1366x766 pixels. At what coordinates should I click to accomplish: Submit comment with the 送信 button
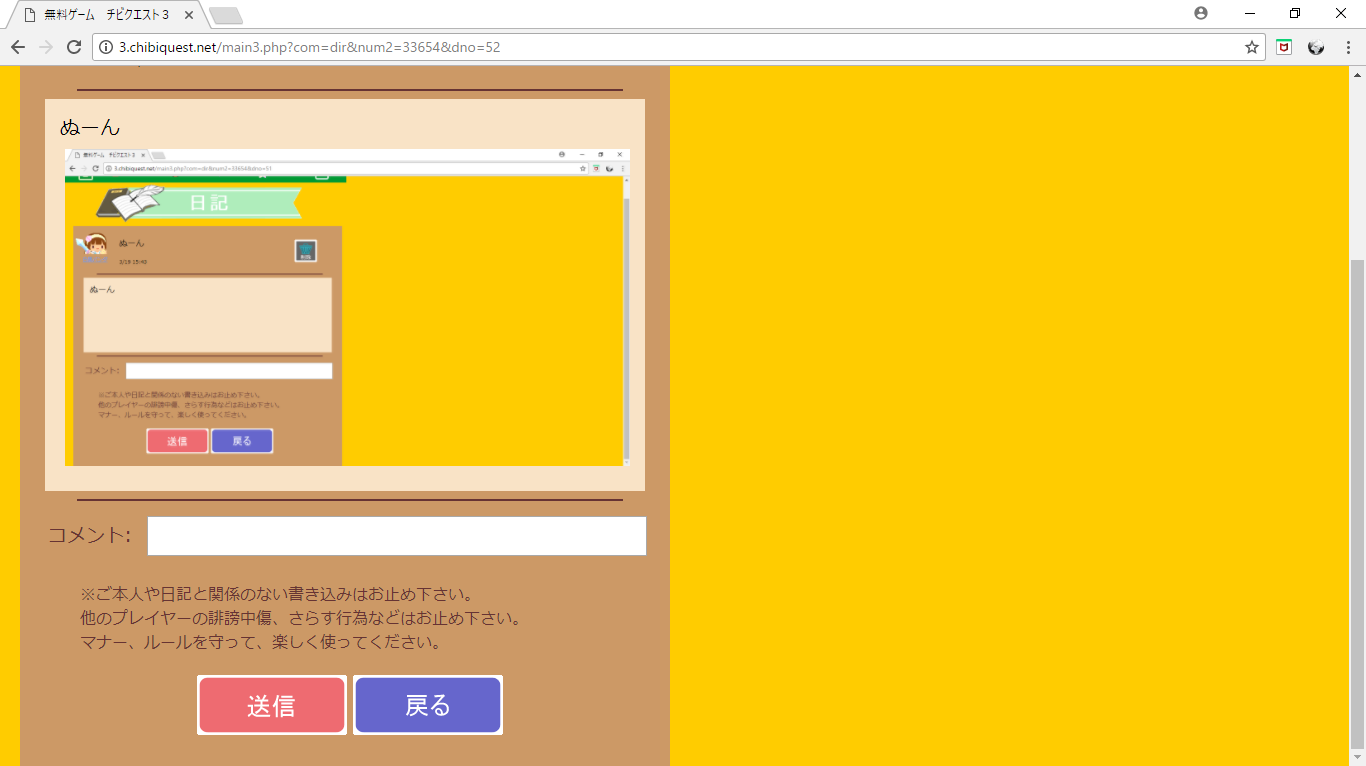(271, 705)
